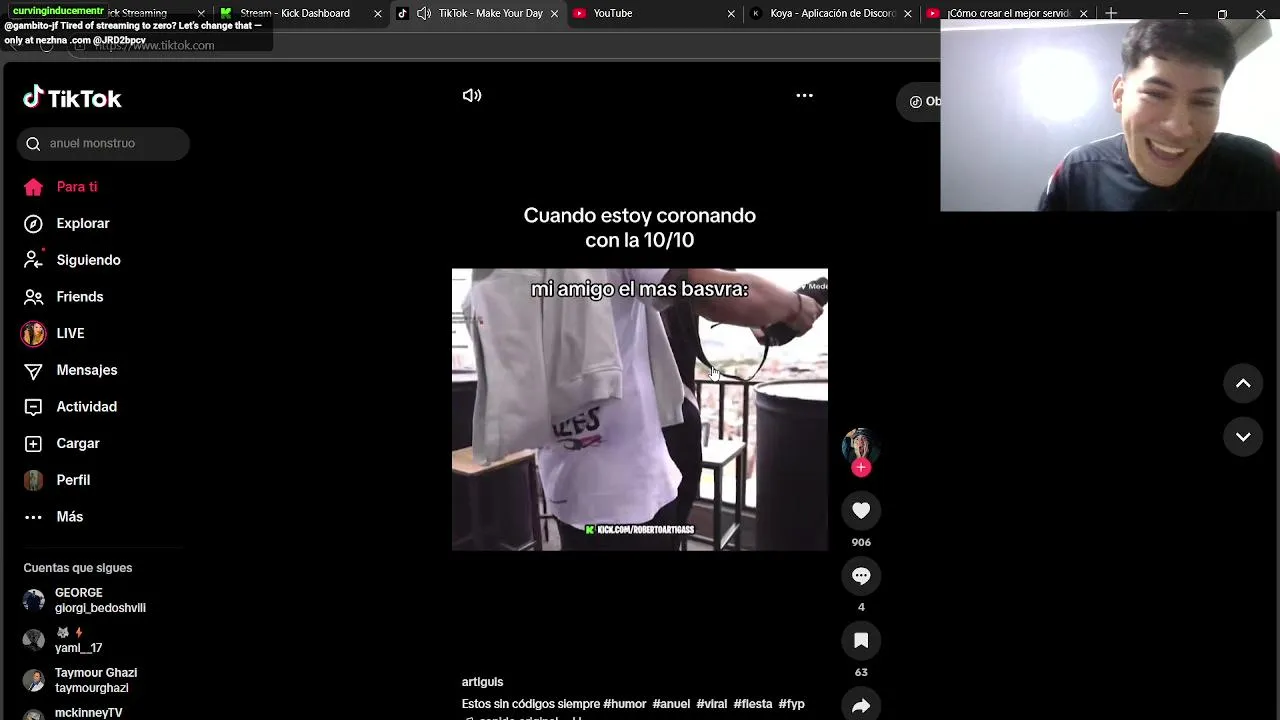This screenshot has width=1280, height=720.
Task: Open a new browser tab
Action: tap(1111, 13)
